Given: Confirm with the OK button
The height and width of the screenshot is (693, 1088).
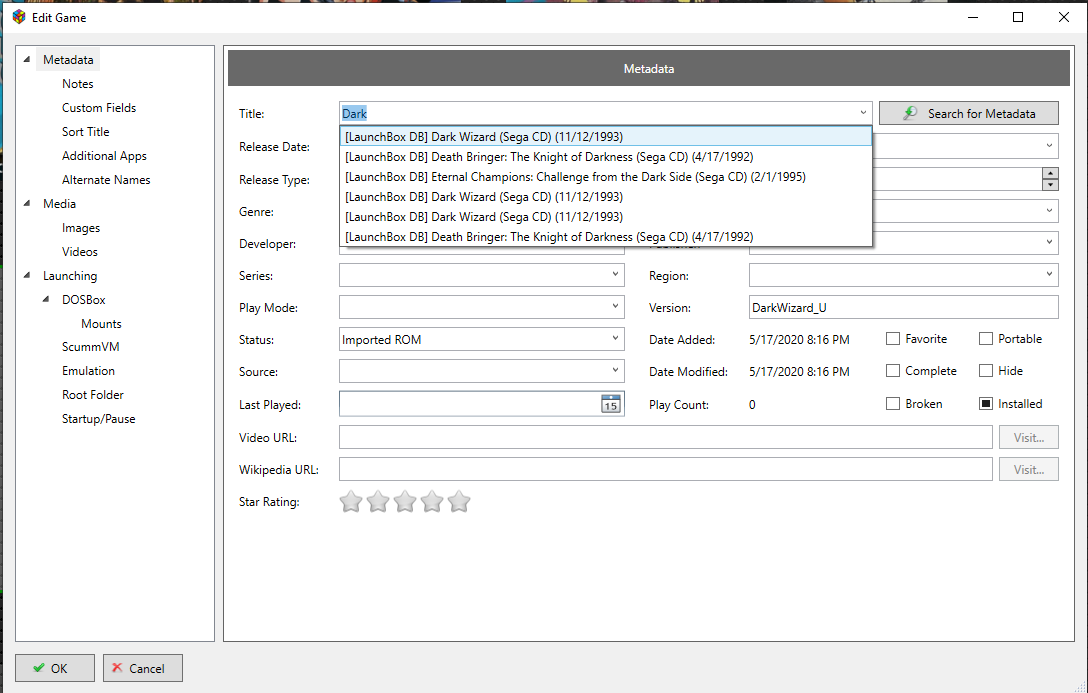Looking at the screenshot, I should (55, 668).
